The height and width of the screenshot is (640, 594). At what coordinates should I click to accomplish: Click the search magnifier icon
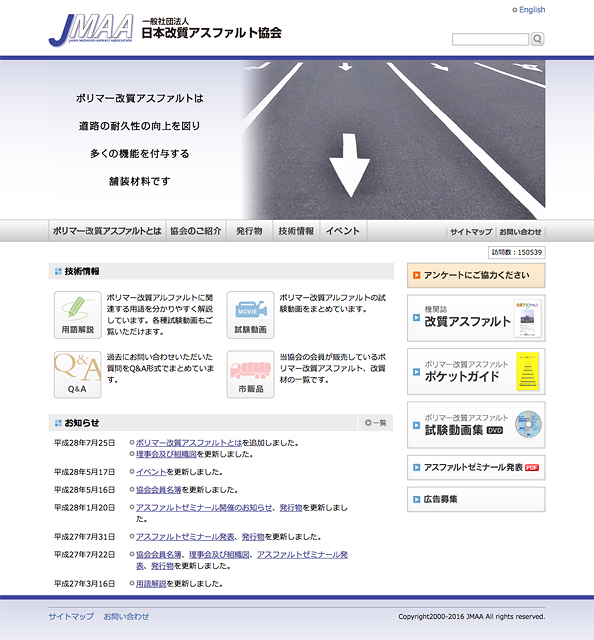(537, 39)
